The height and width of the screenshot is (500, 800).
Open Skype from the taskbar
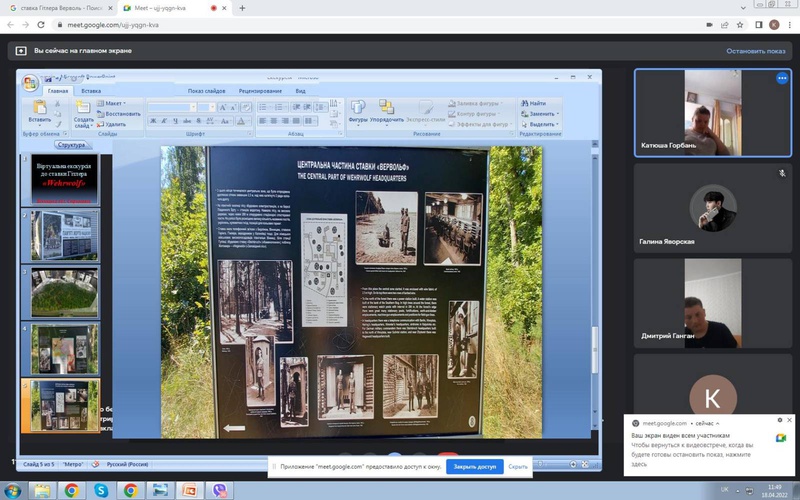click(101, 490)
